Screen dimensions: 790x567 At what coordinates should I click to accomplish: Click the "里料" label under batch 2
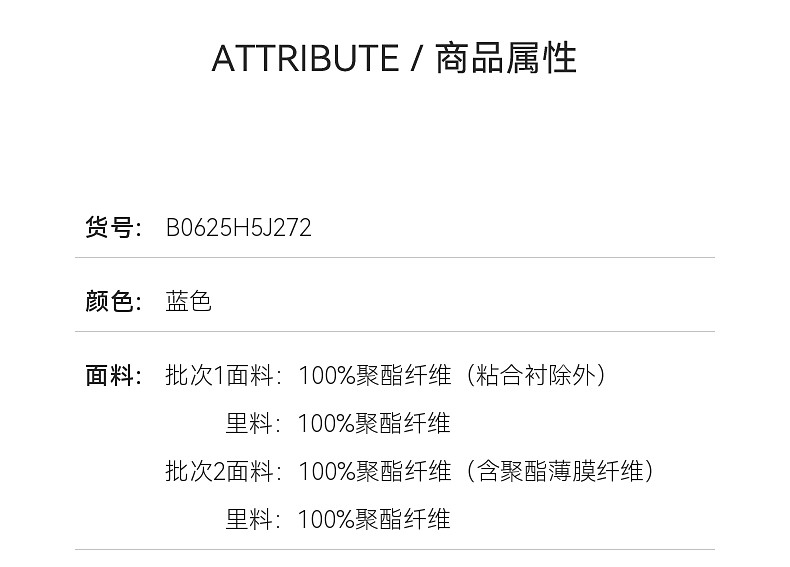click(249, 519)
